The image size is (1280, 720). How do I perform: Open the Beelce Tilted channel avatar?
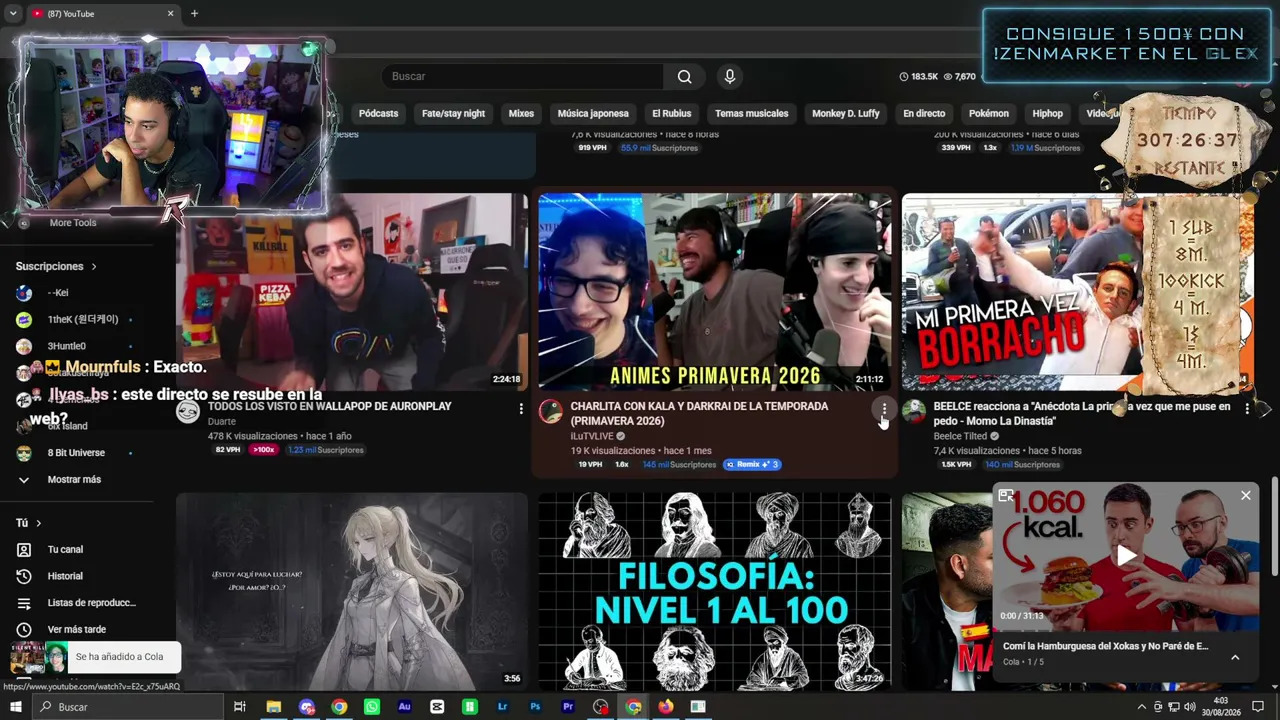914,412
